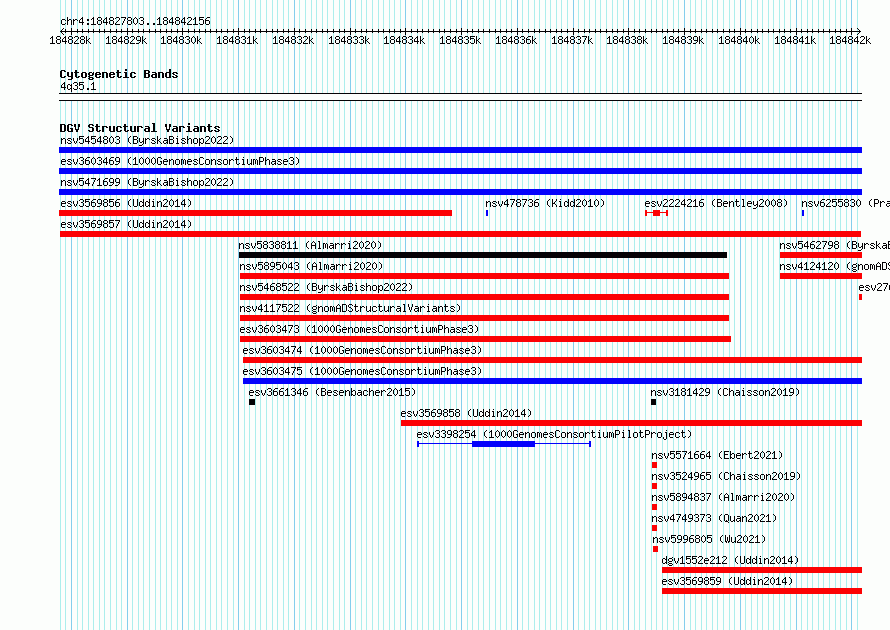Open the nsv5462798 label
This screenshot has height=630, width=890.
click(x=834, y=245)
